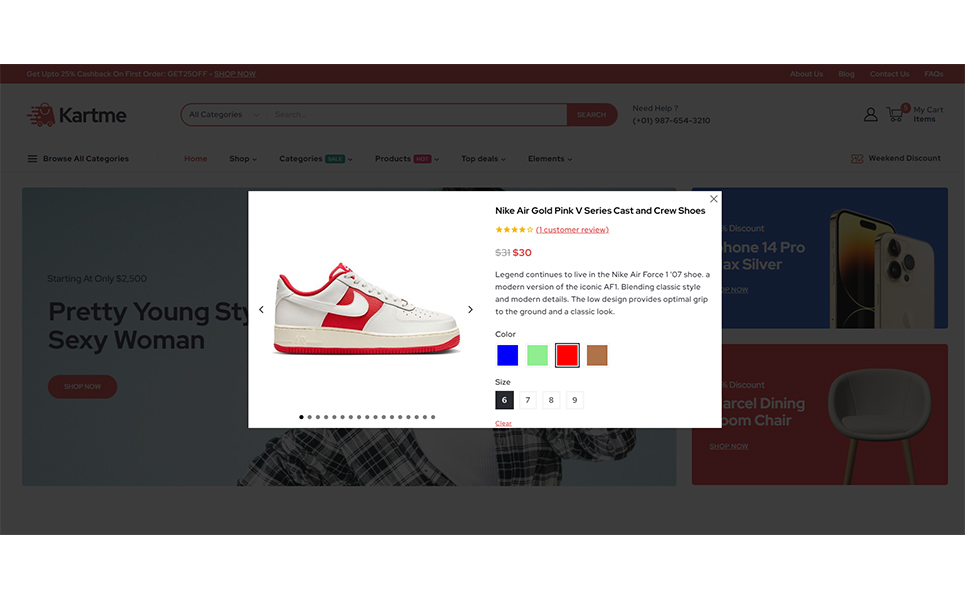The height and width of the screenshot is (600, 965).
Task: Select shoe size 7
Action: coord(527,400)
